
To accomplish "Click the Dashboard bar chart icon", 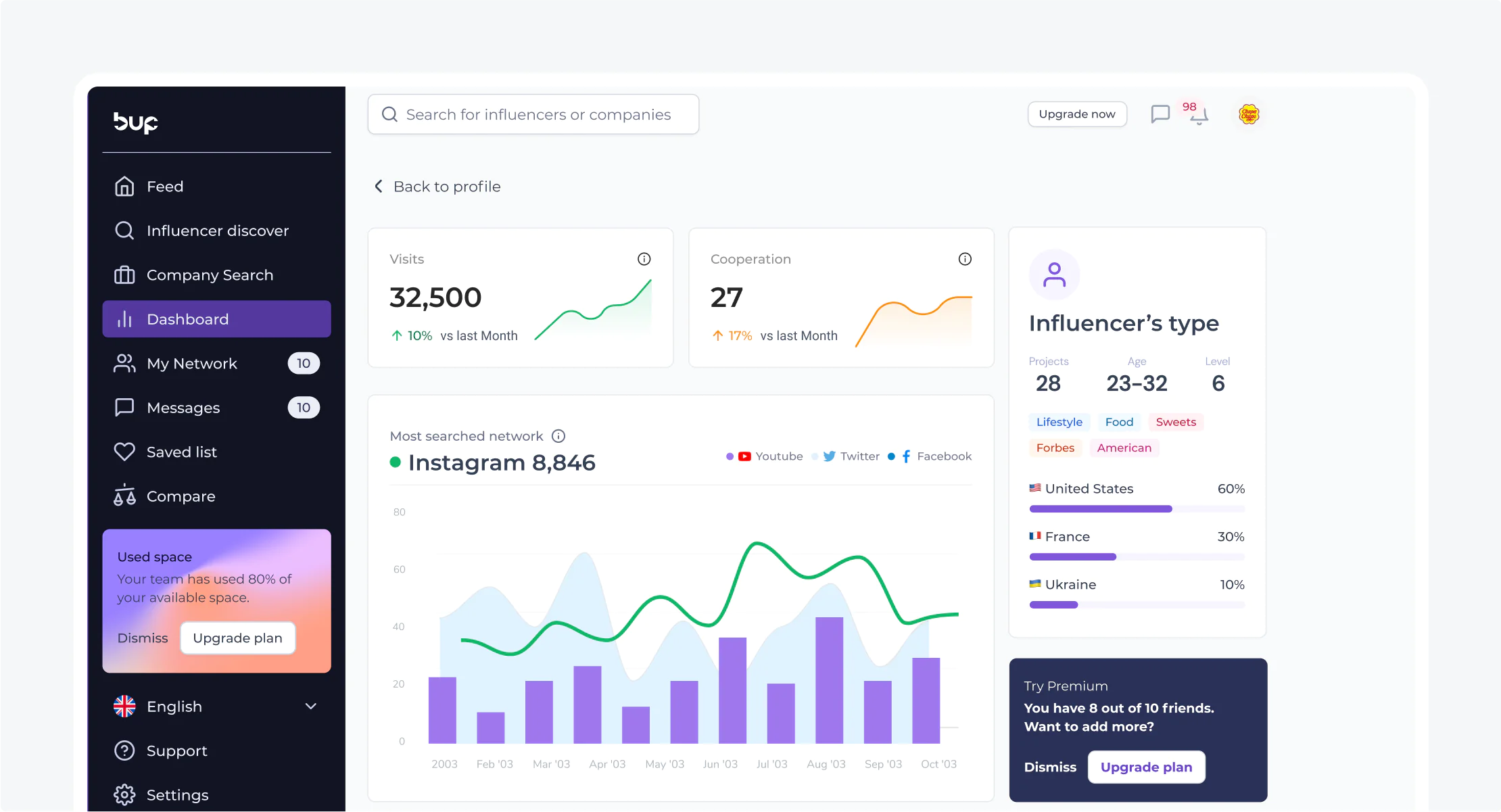I will 124,319.
